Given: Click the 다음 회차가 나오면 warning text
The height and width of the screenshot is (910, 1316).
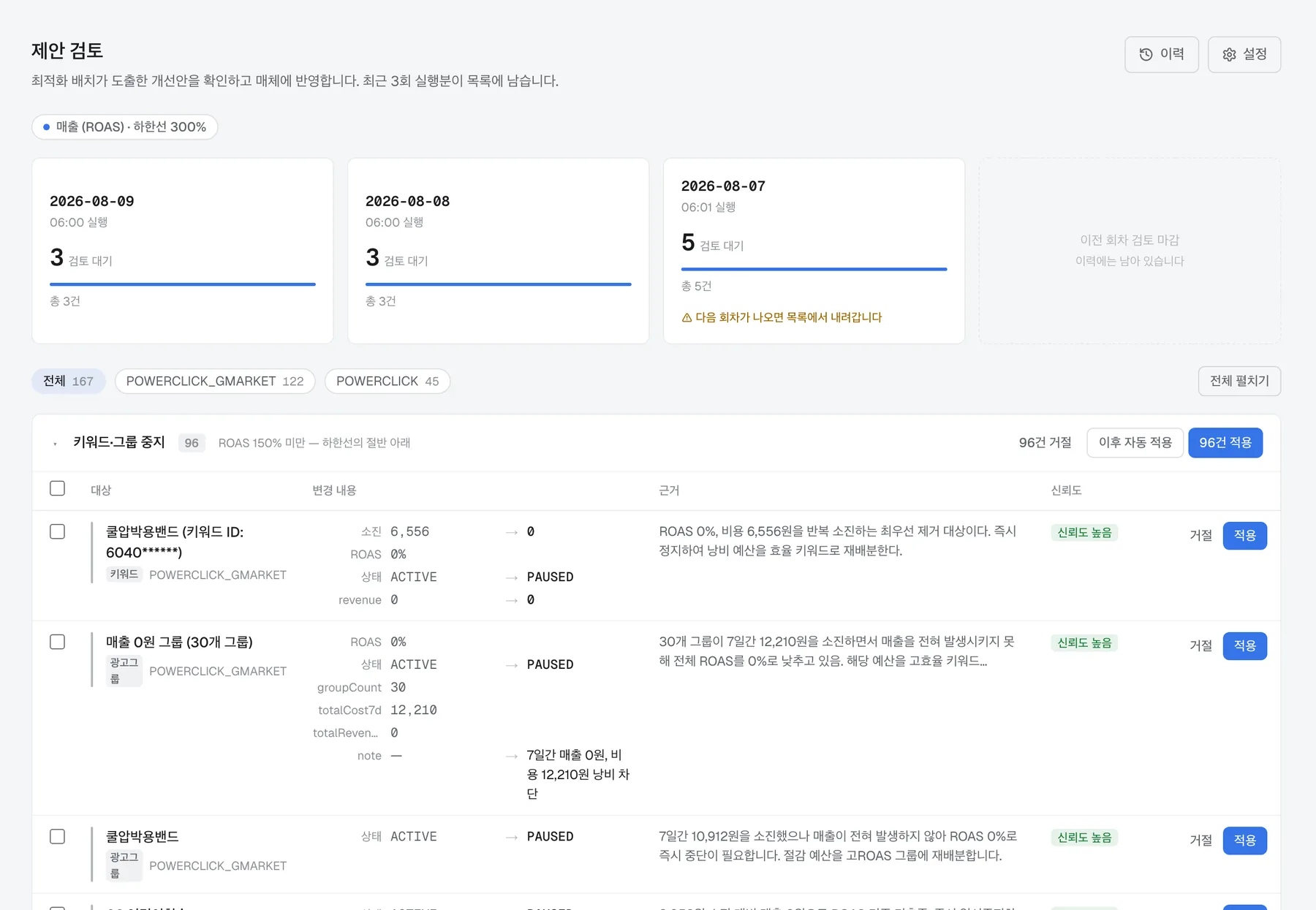Looking at the screenshot, I should tap(788, 317).
